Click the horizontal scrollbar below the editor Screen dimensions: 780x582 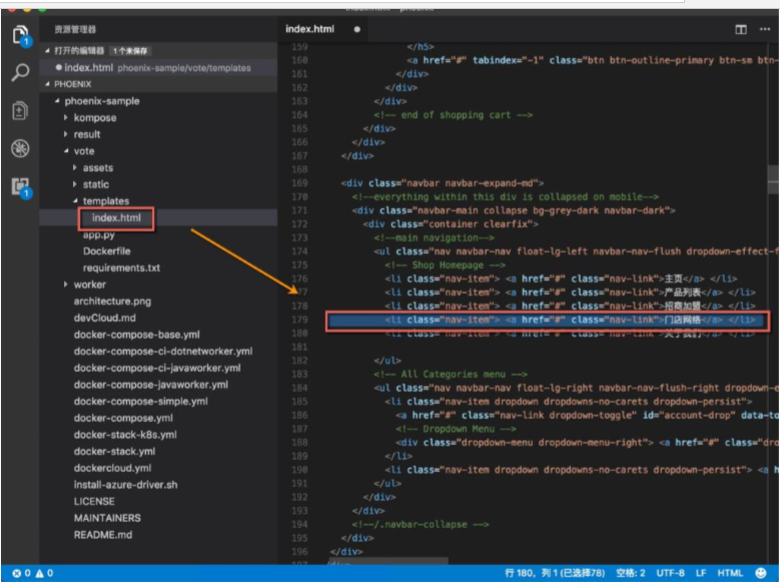pyautogui.click(x=388, y=561)
